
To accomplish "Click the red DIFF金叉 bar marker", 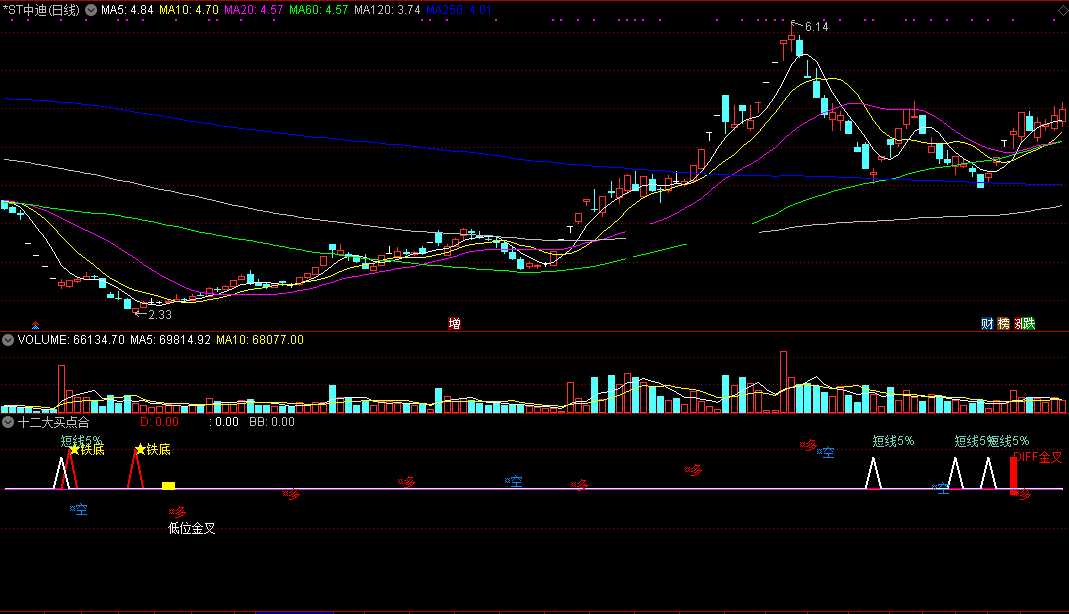I will (x=1013, y=476).
